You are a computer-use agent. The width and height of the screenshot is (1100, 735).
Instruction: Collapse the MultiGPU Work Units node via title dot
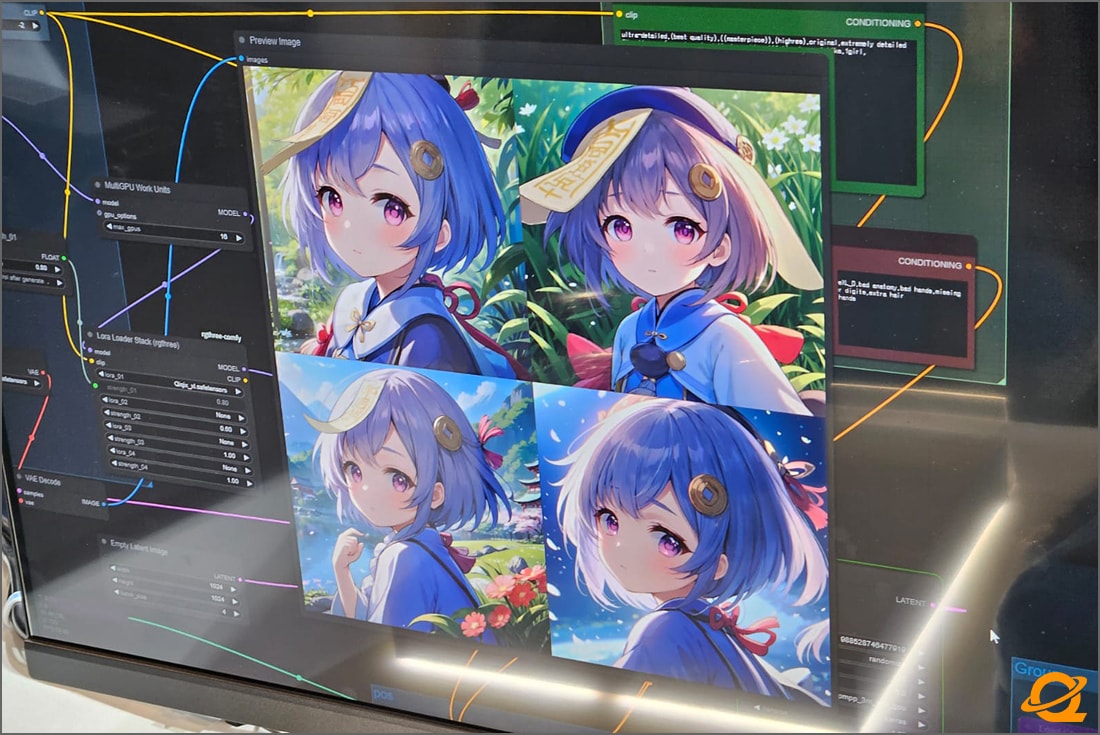98,184
